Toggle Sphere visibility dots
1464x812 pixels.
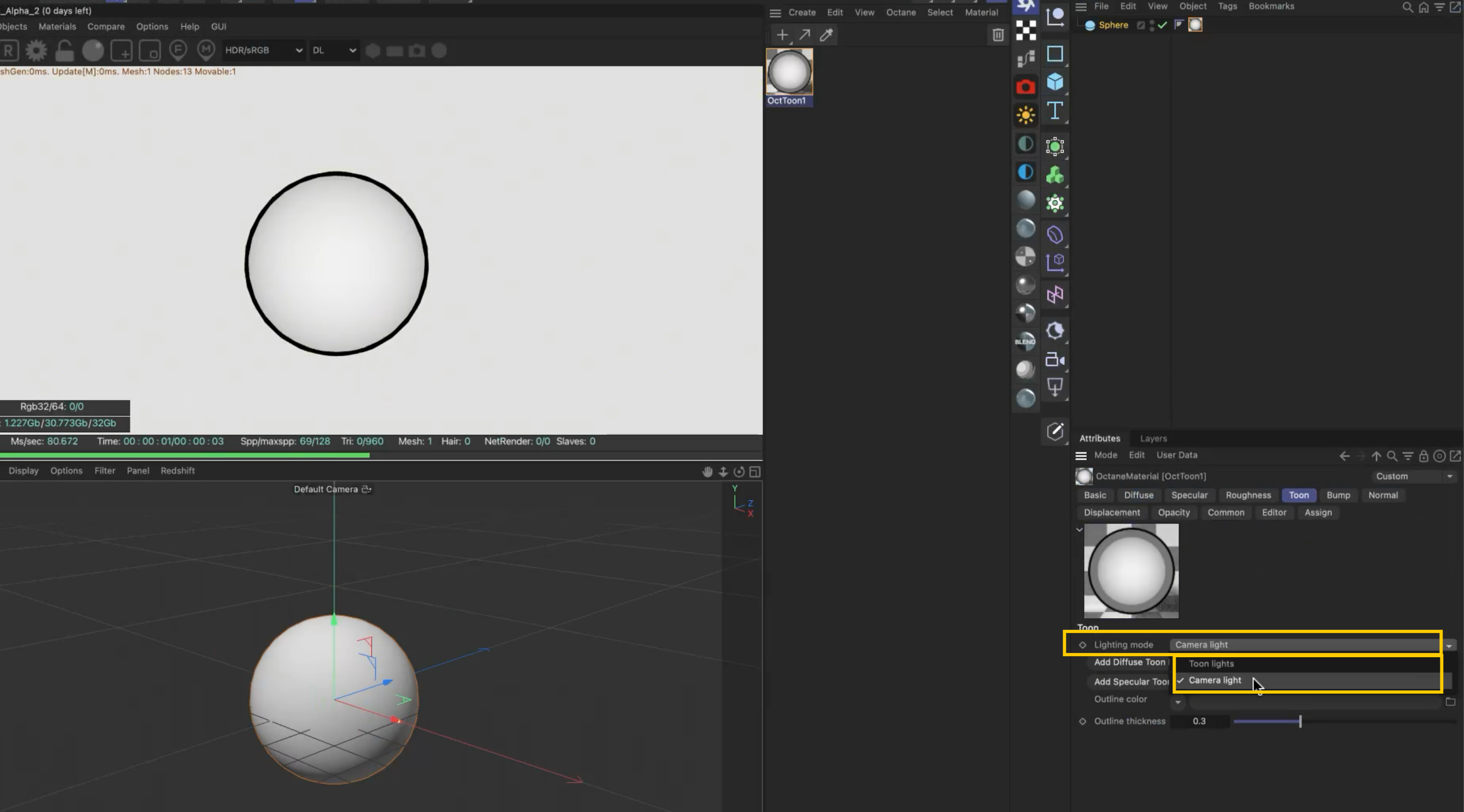[x=1152, y=25]
